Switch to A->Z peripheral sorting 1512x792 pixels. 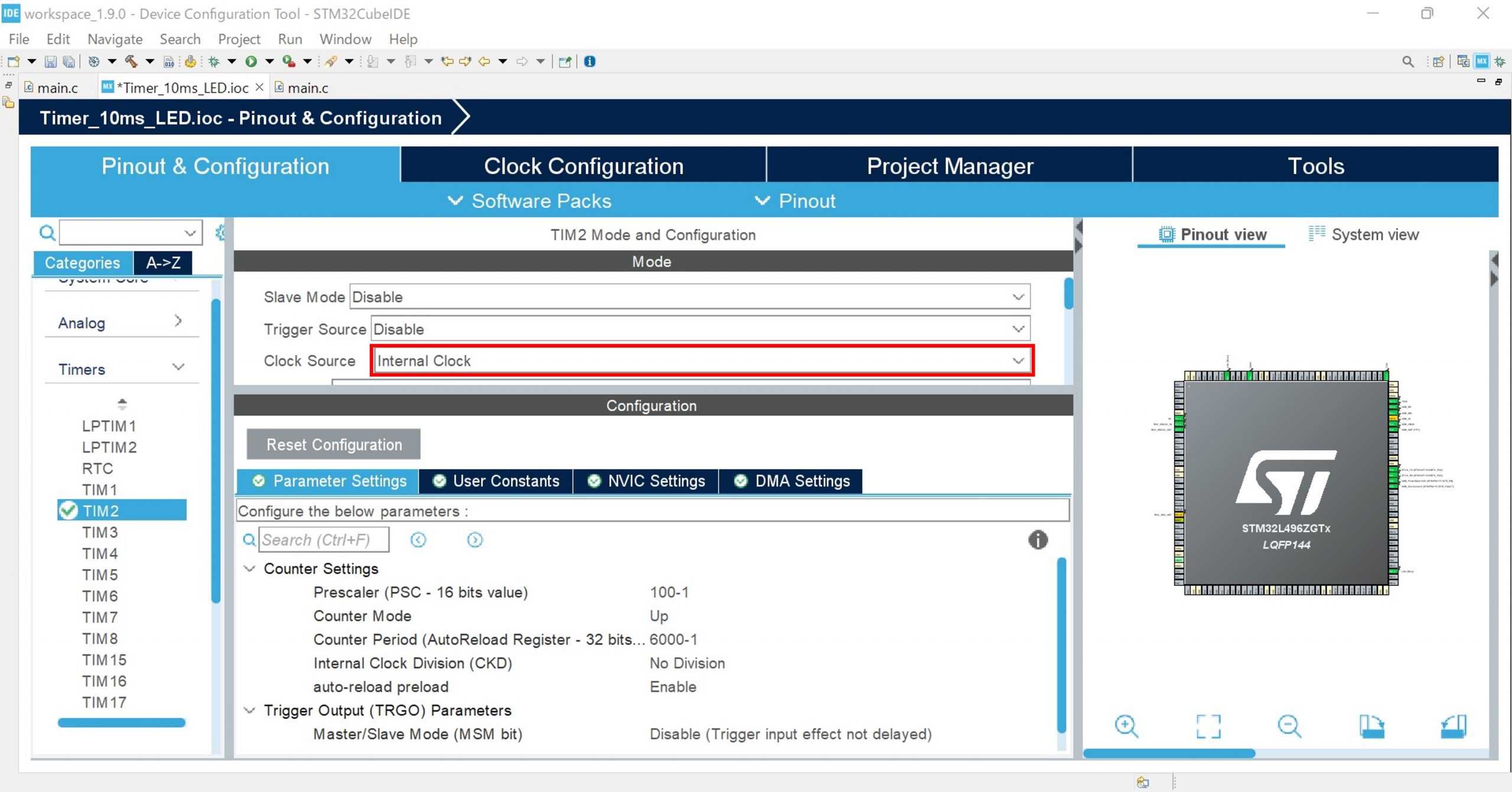tap(163, 262)
